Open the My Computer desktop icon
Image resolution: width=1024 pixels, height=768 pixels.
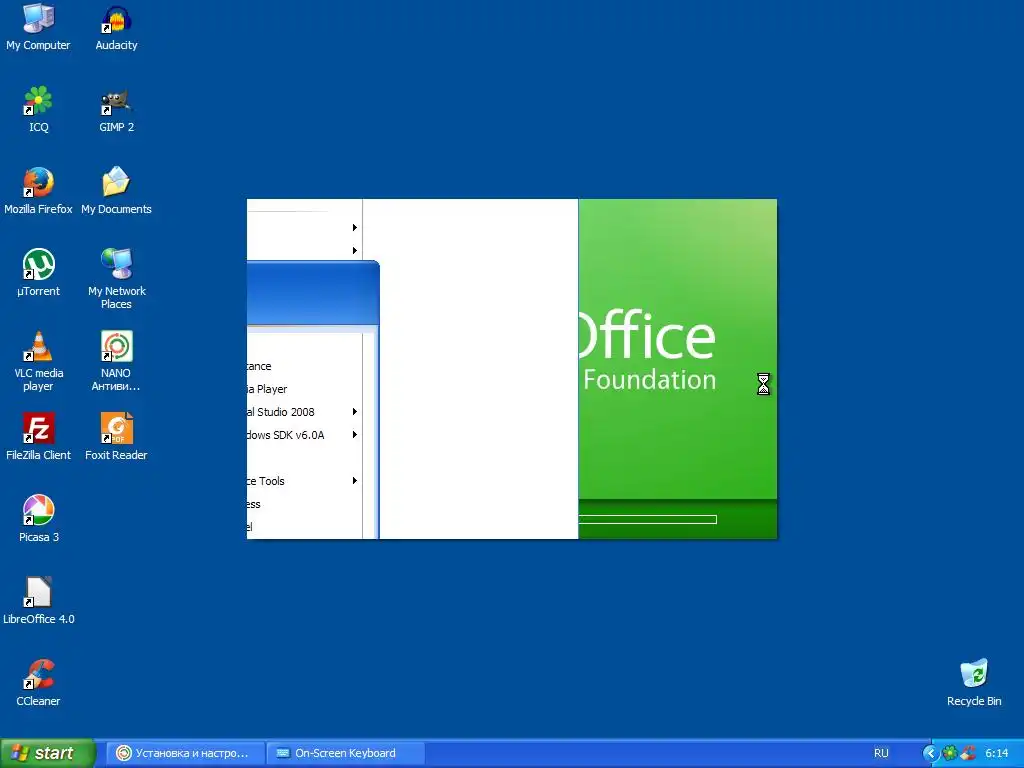point(39,27)
